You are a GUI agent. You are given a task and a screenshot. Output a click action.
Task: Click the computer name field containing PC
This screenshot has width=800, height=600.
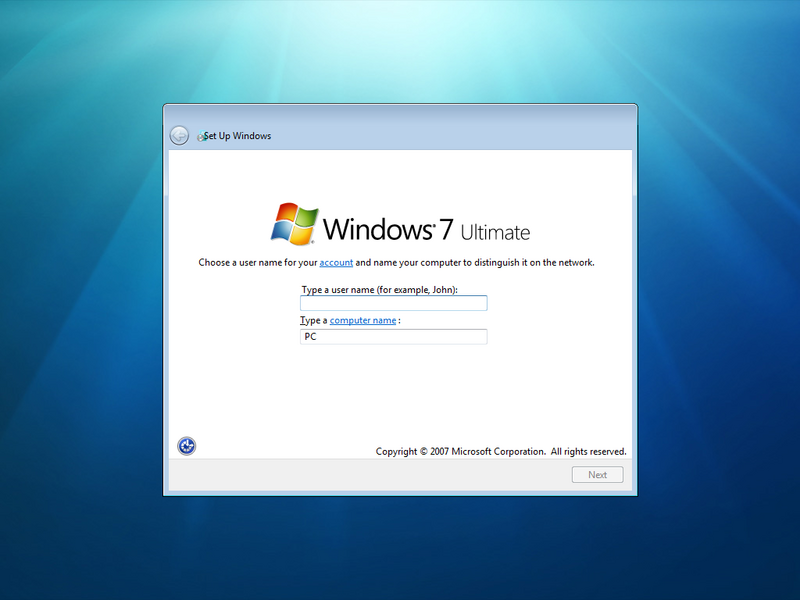click(393, 337)
